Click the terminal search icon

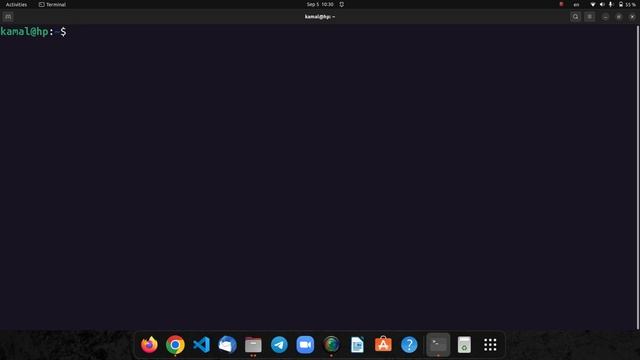pos(576,17)
